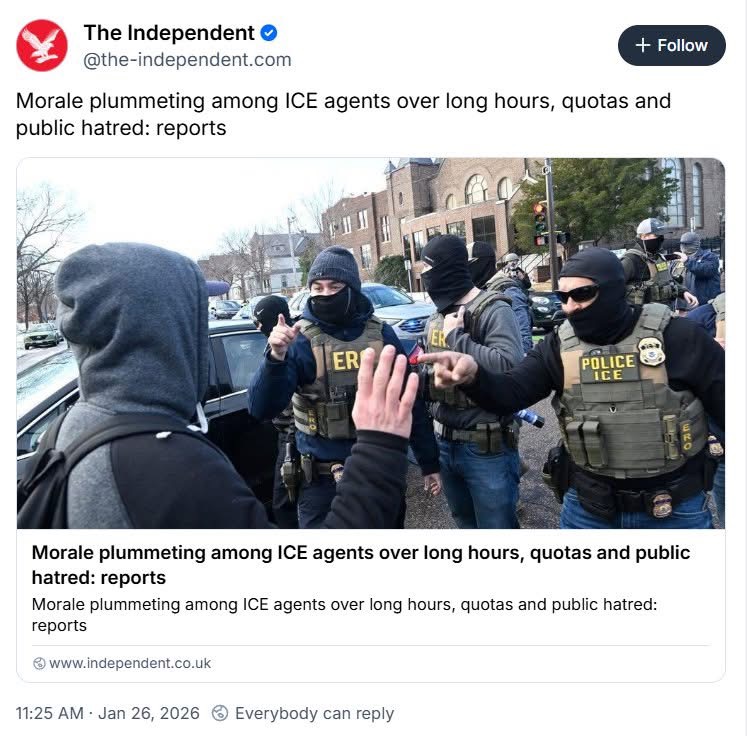
Task: Click the blue verified checkmark badge
Action: (269, 33)
